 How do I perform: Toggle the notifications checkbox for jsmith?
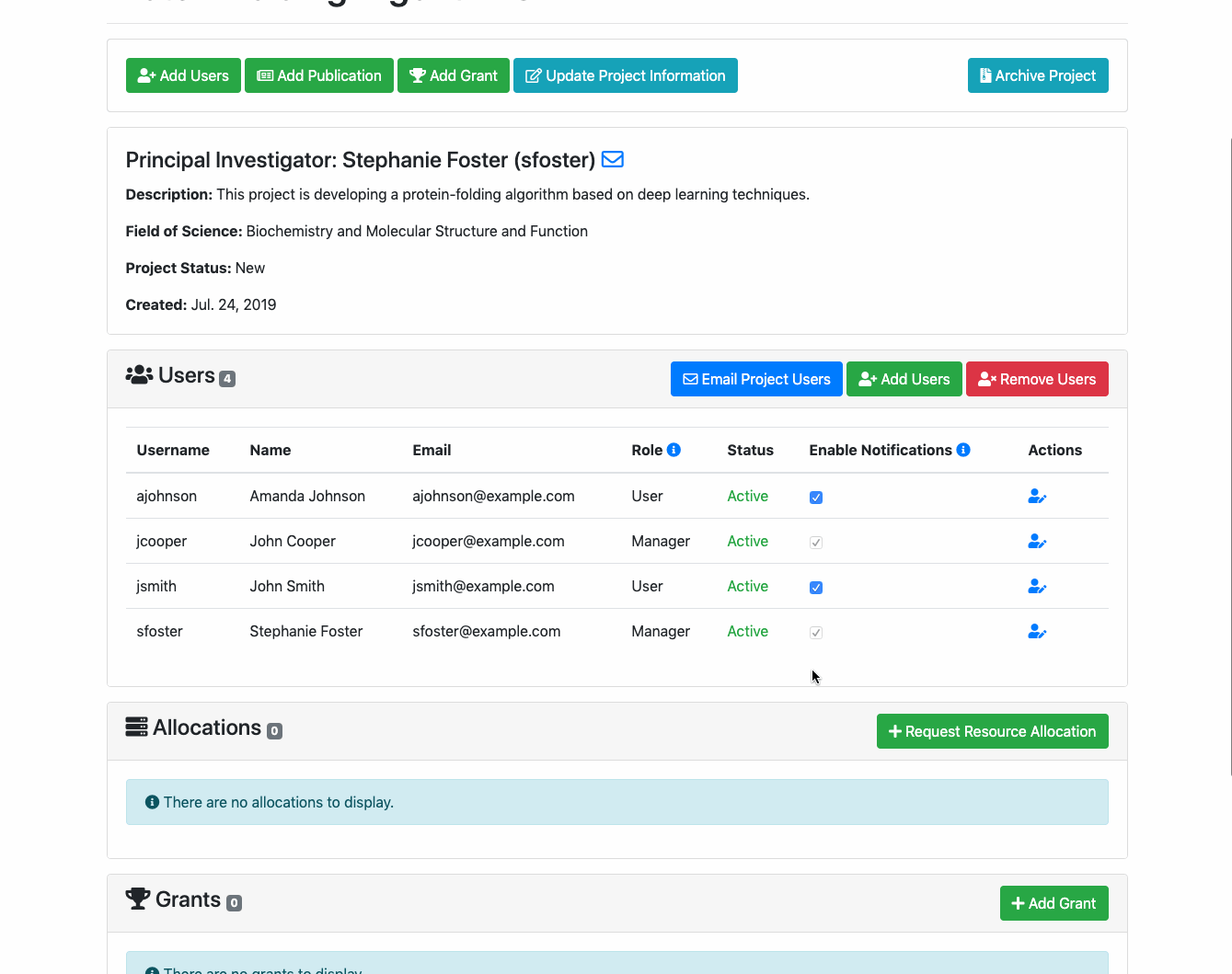tap(816, 588)
